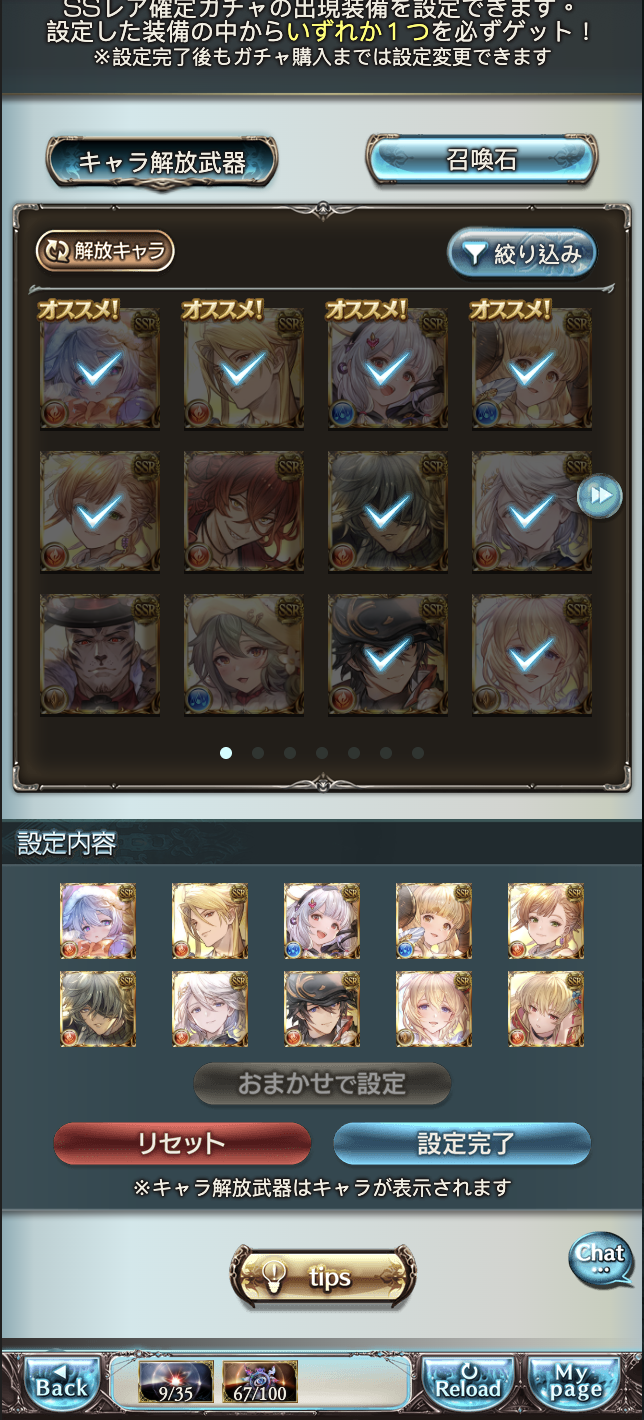
Task: Jump to the second page dot
Action: [x=258, y=753]
